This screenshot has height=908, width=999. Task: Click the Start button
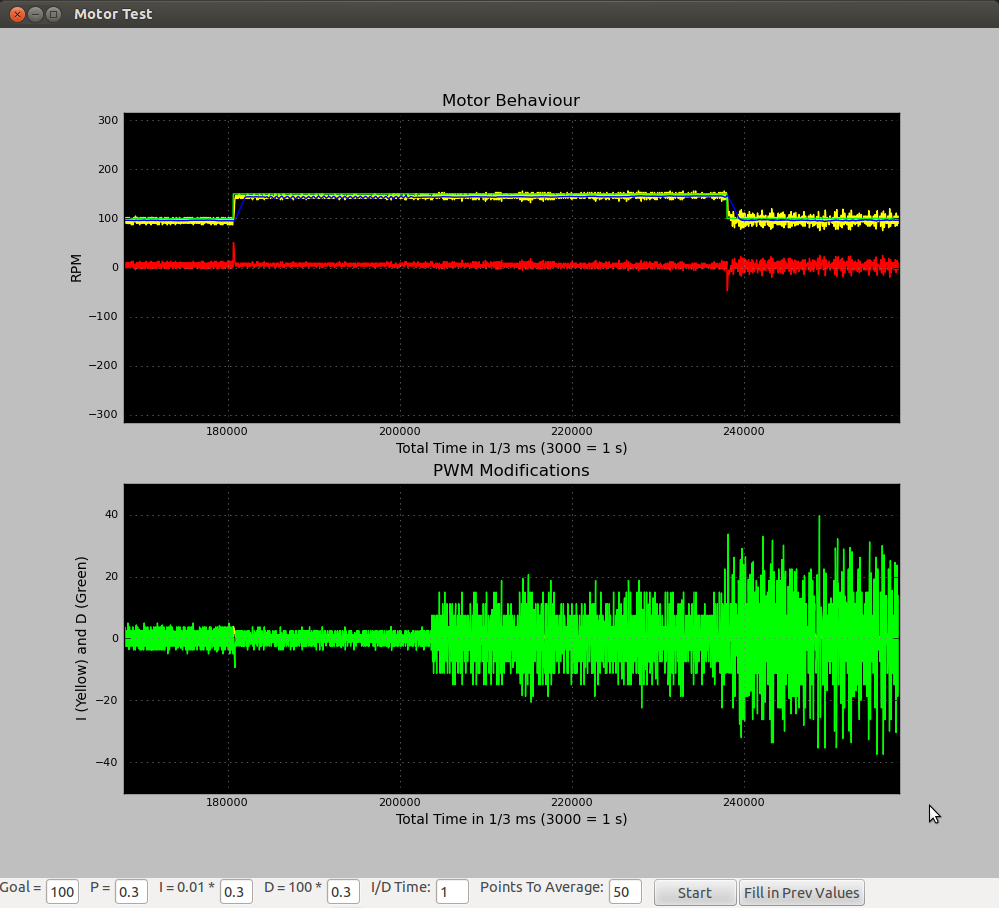coord(694,892)
